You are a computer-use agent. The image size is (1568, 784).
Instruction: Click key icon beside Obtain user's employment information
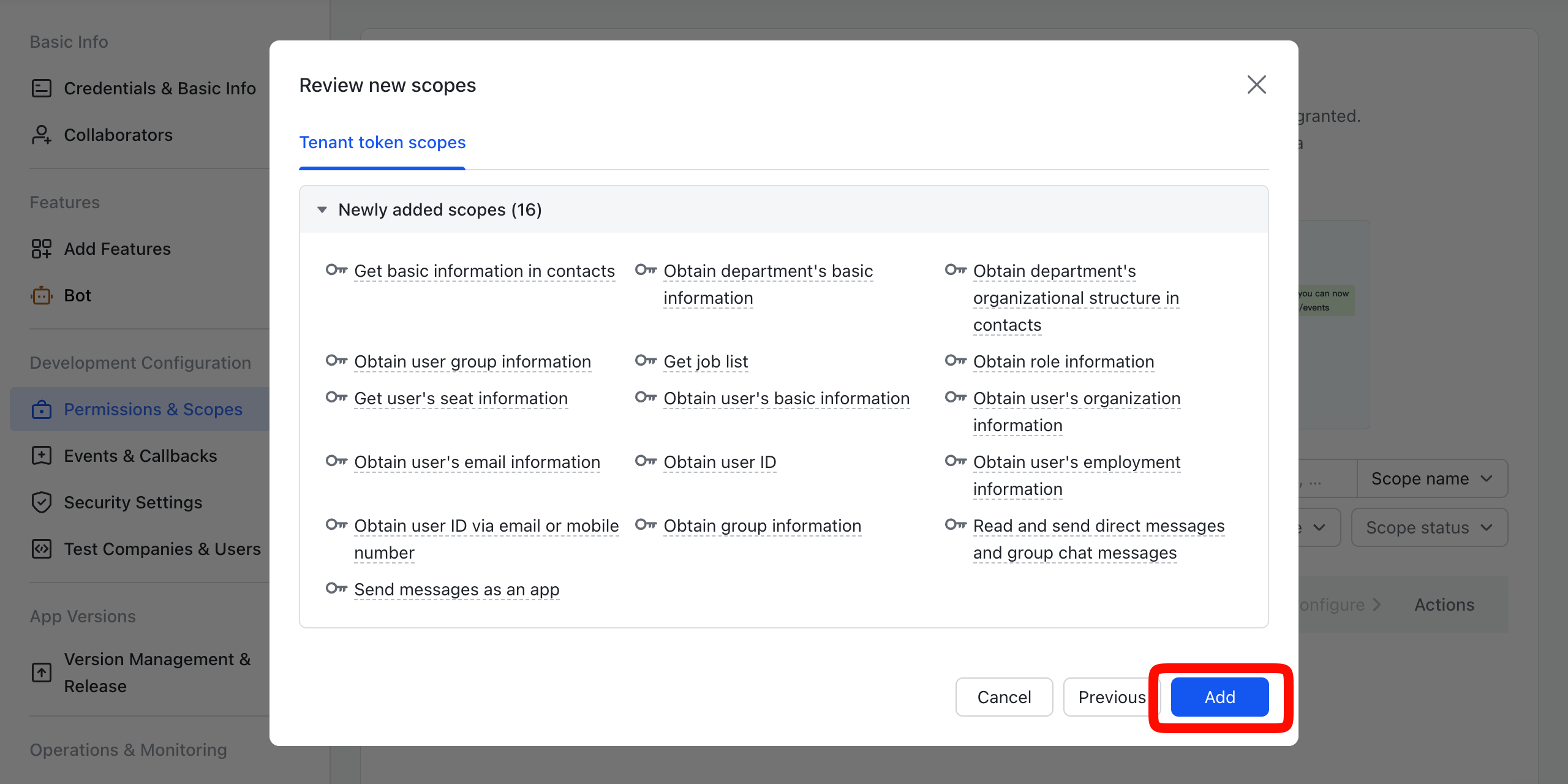[956, 461]
